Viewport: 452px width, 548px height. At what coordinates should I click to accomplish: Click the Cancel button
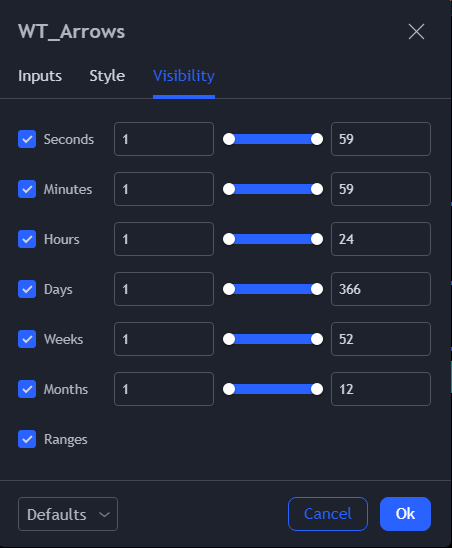(x=328, y=514)
